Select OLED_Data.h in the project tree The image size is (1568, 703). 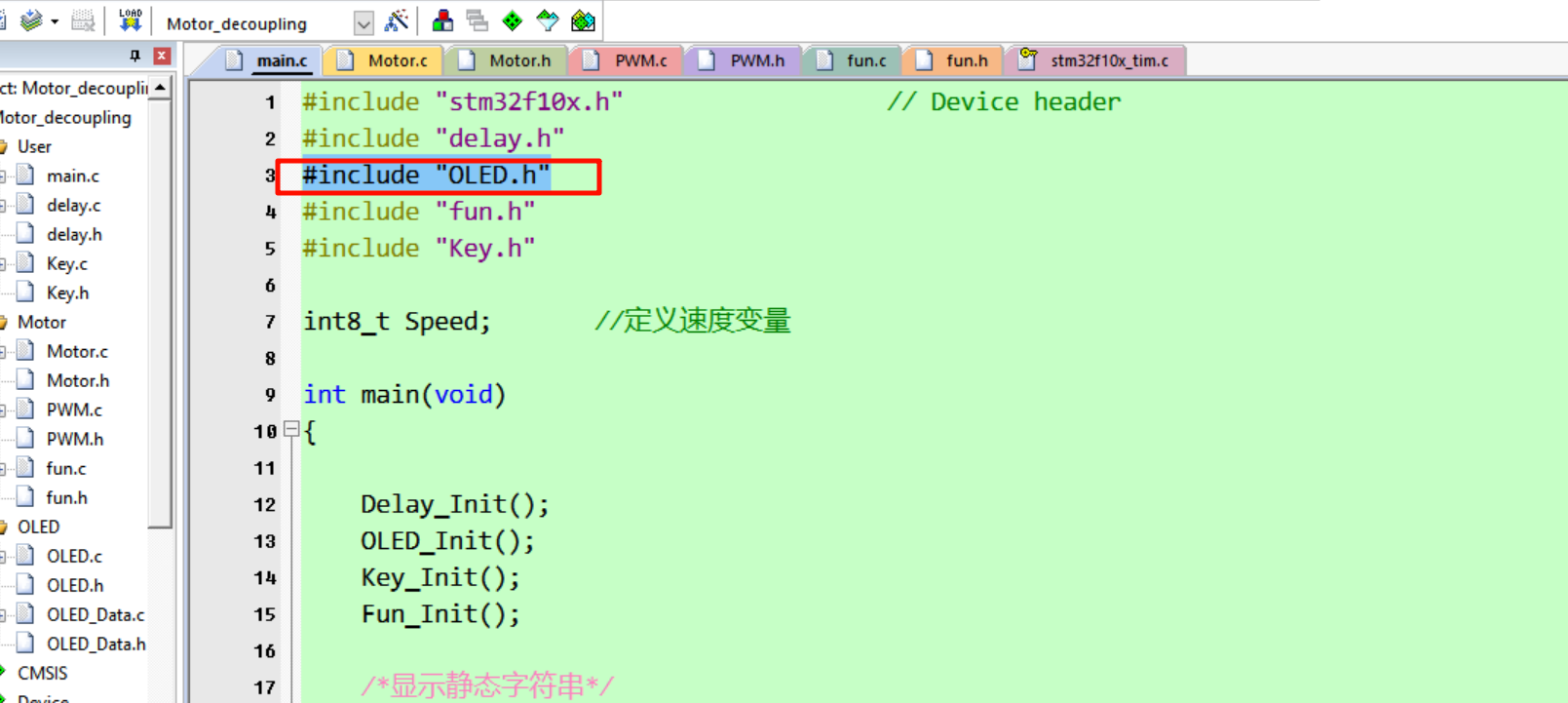tap(96, 644)
